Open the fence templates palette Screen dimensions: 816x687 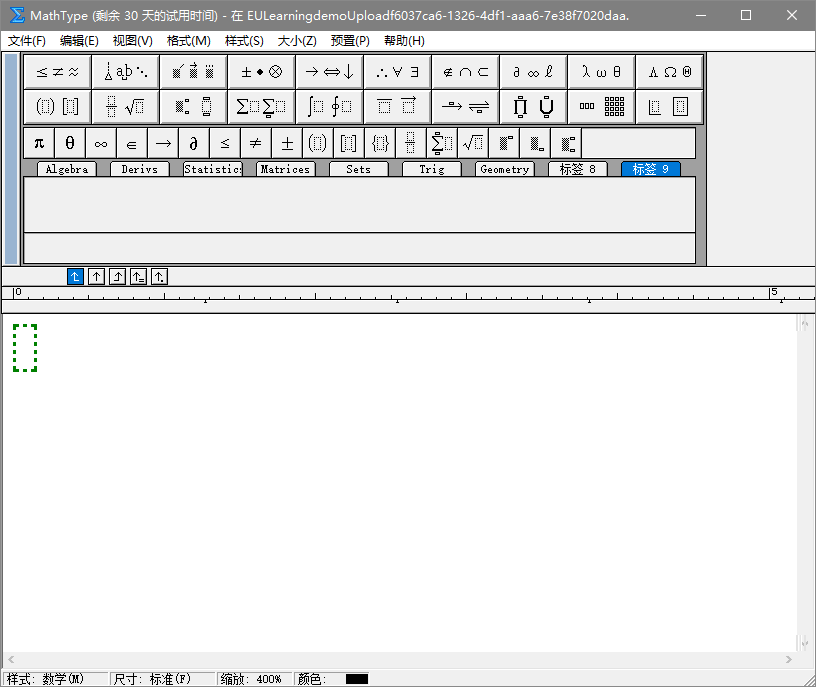point(58,107)
